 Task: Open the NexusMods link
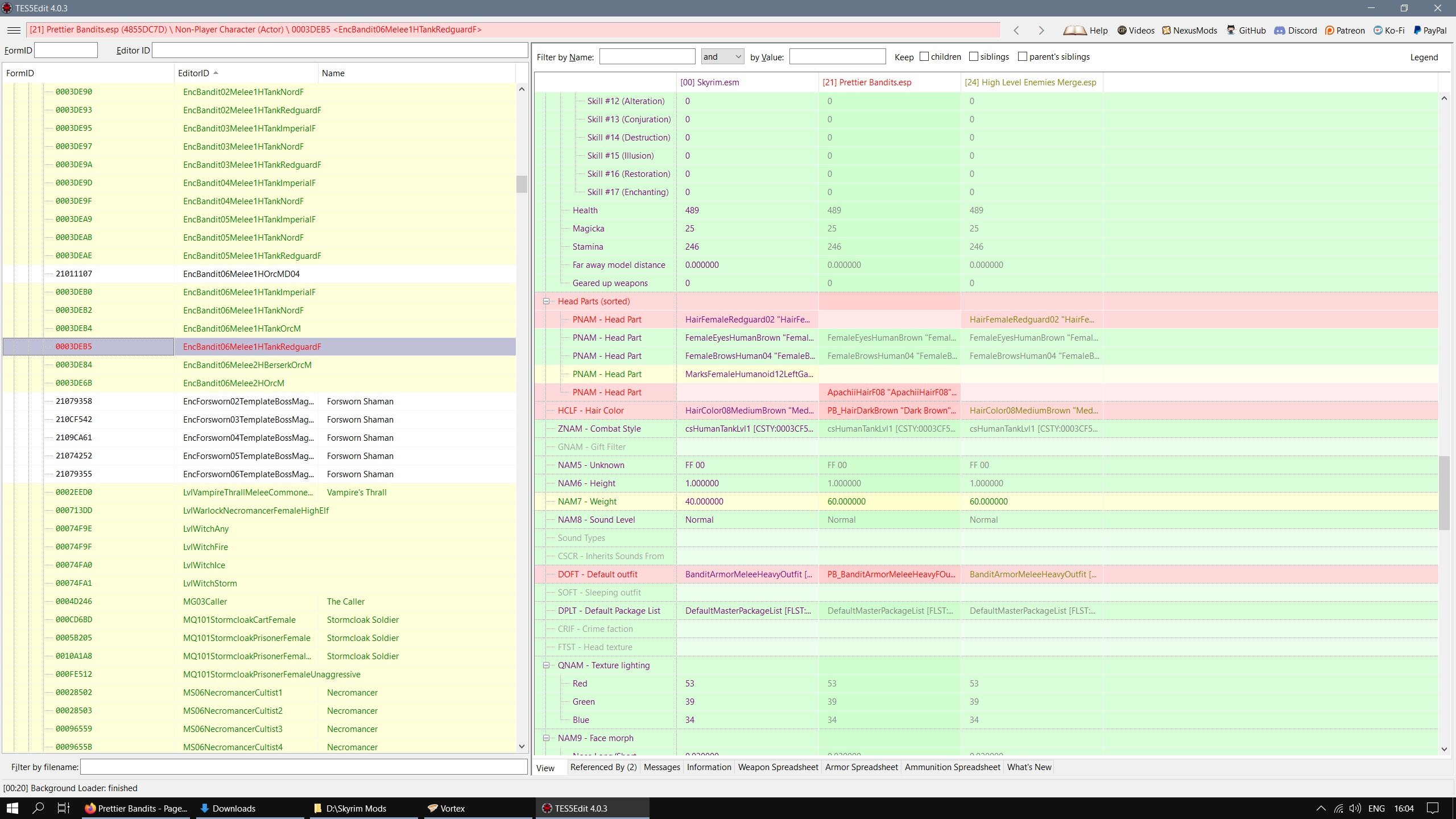[1189, 31]
